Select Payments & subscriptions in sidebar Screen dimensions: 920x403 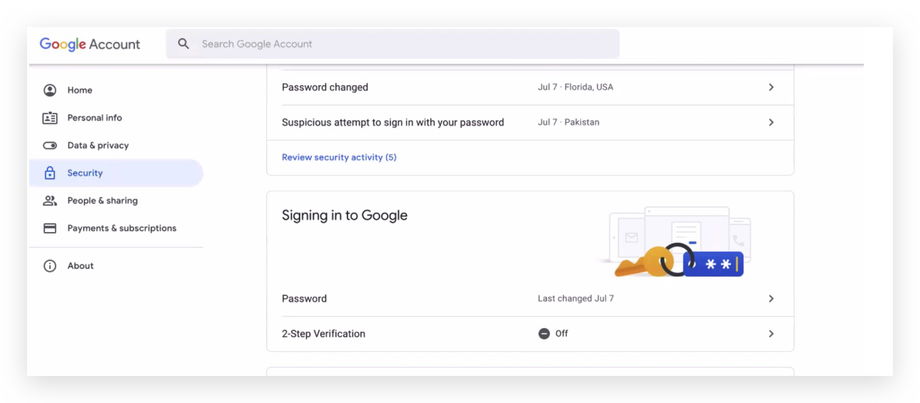click(121, 228)
